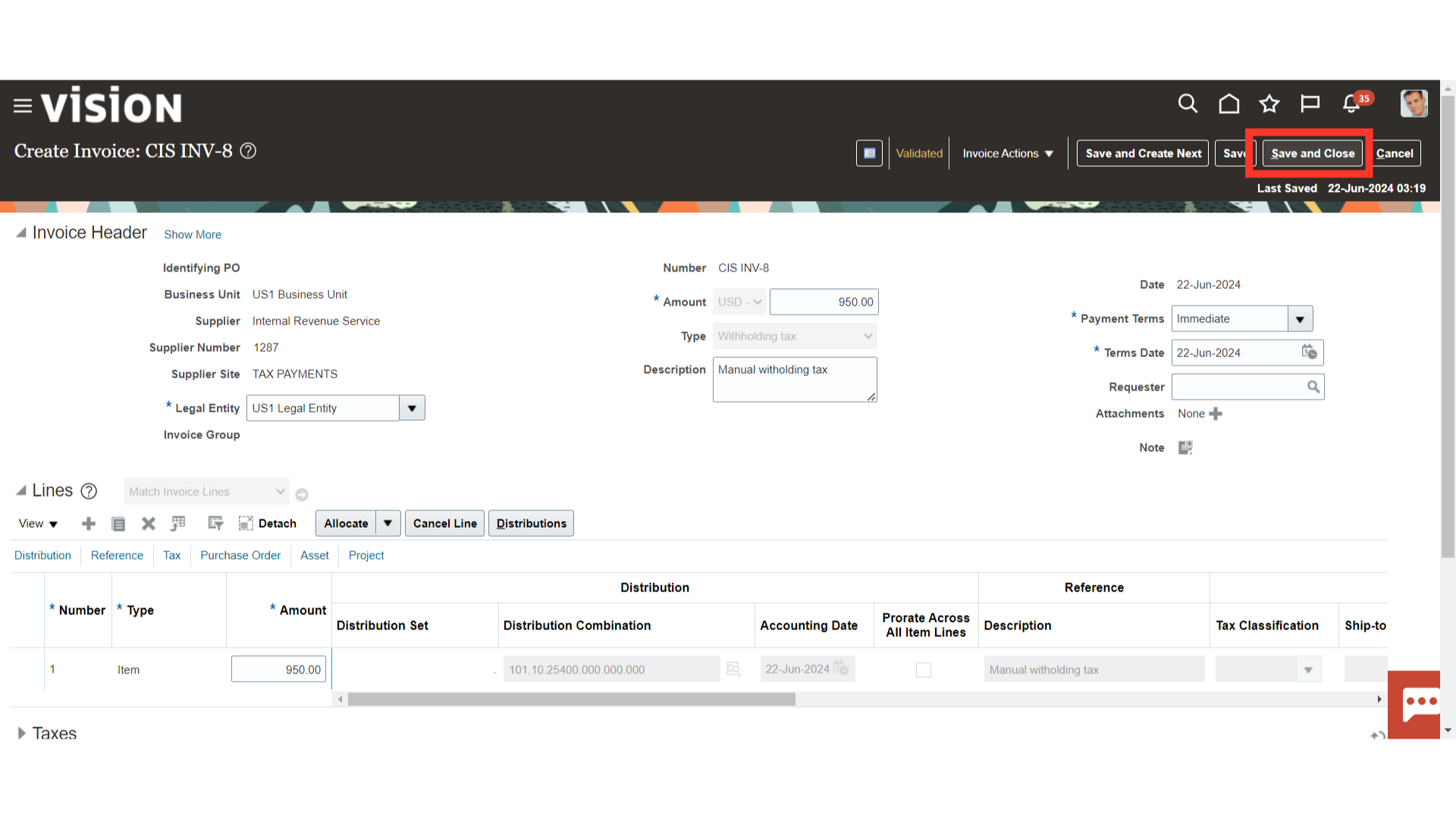The width and height of the screenshot is (1456, 819).
Task: Switch to Reference tab
Action: (x=117, y=555)
